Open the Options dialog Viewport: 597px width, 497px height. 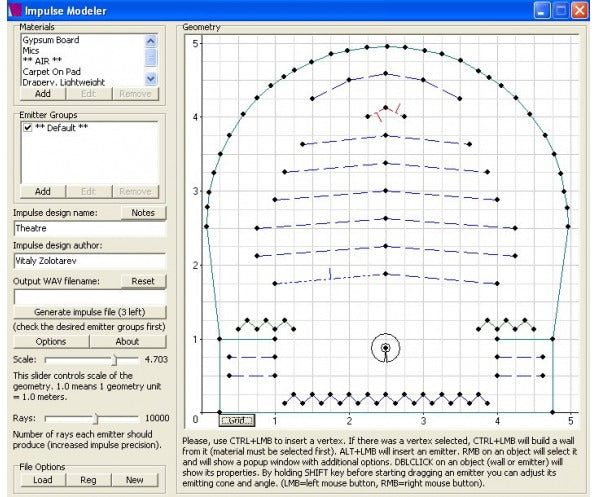pos(51,342)
